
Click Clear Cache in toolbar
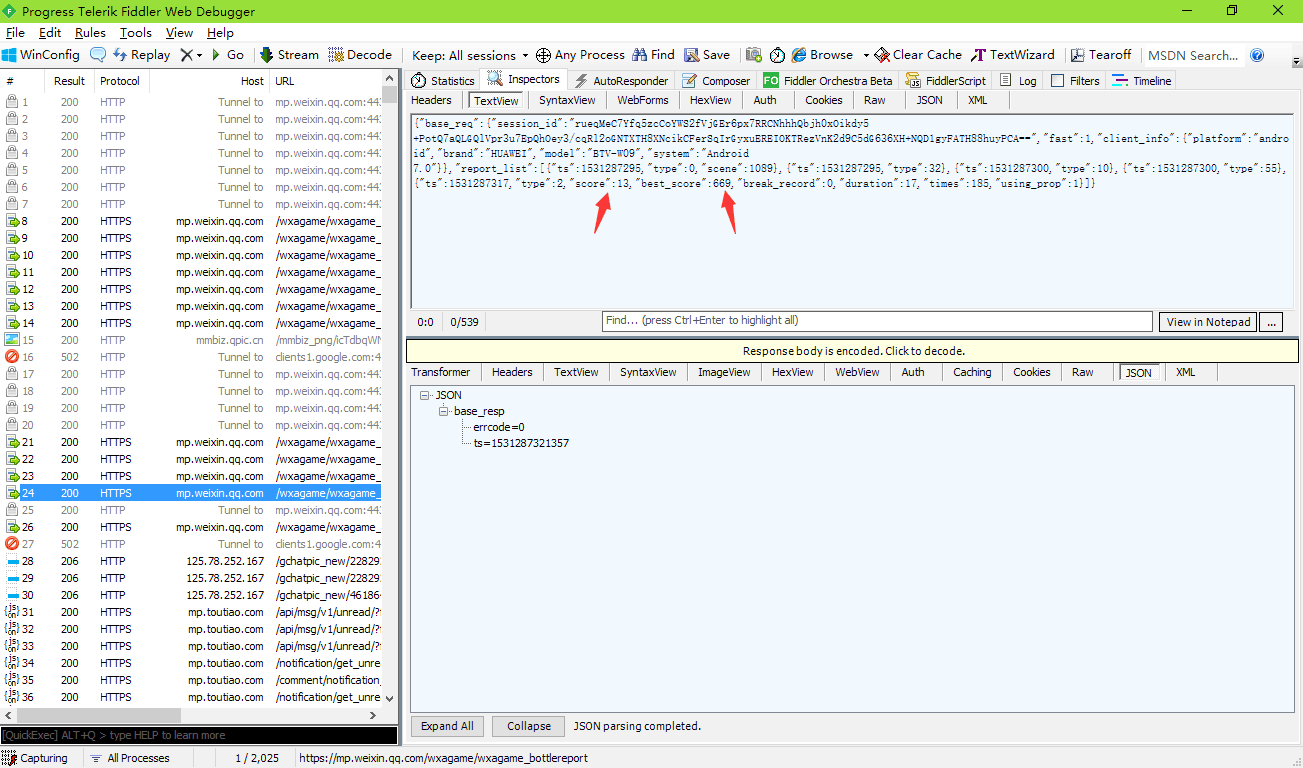[918, 55]
